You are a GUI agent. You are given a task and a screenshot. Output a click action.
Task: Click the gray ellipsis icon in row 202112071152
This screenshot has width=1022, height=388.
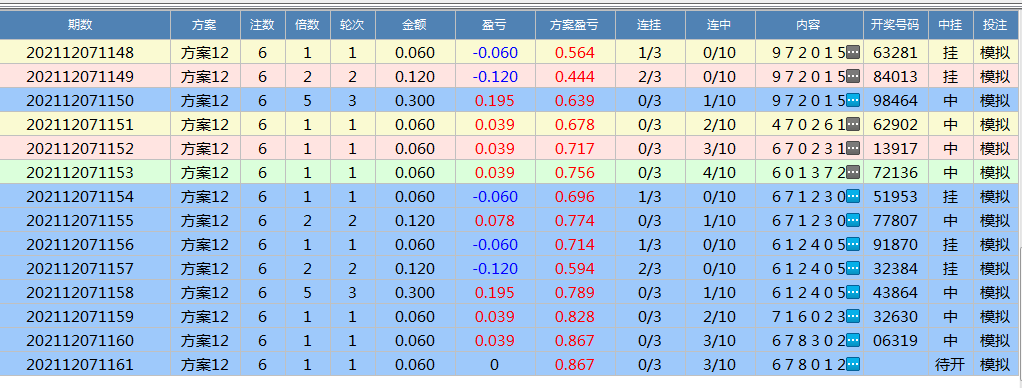853,149
